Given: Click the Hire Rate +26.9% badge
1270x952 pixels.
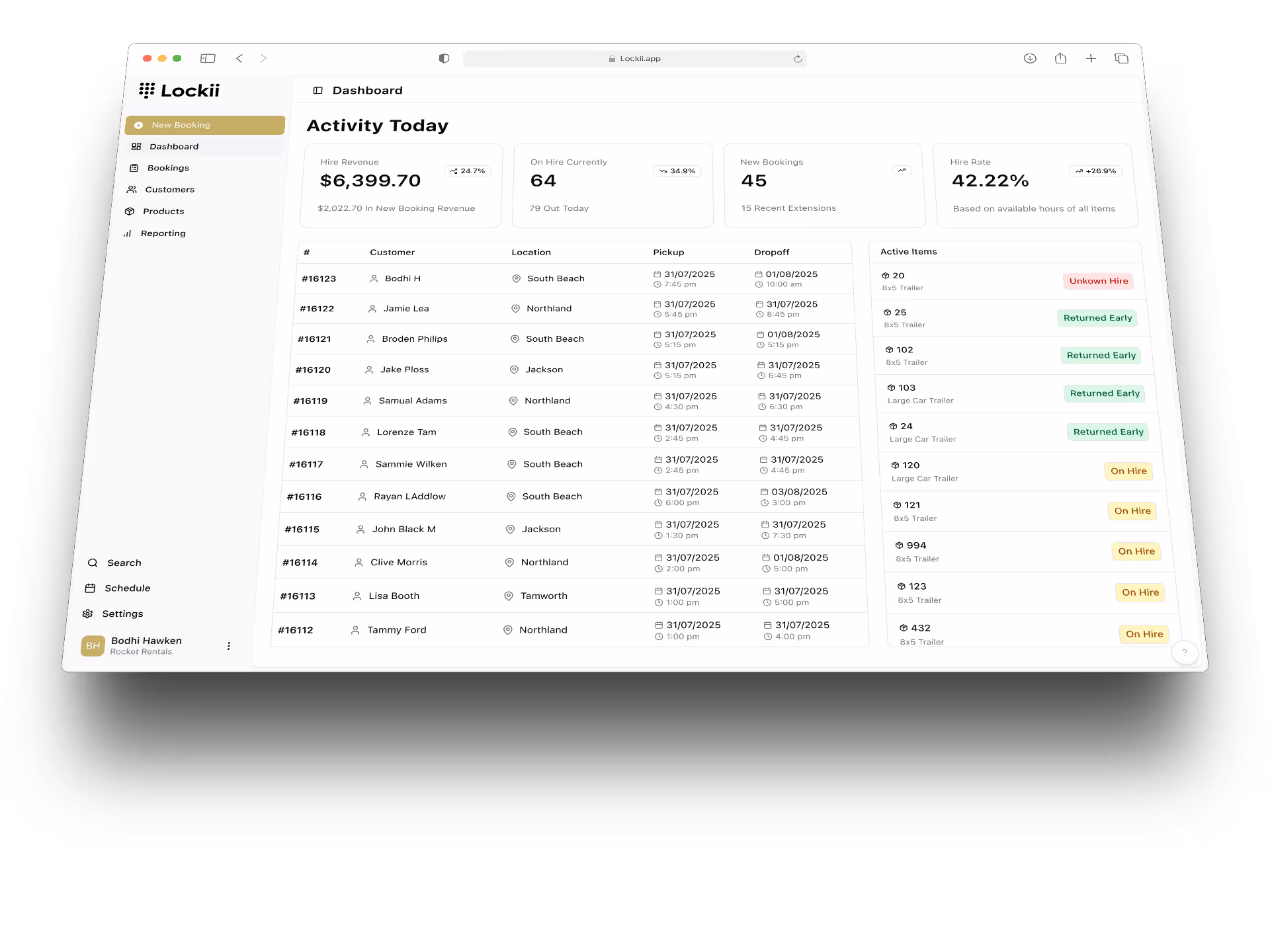Looking at the screenshot, I should (1095, 171).
